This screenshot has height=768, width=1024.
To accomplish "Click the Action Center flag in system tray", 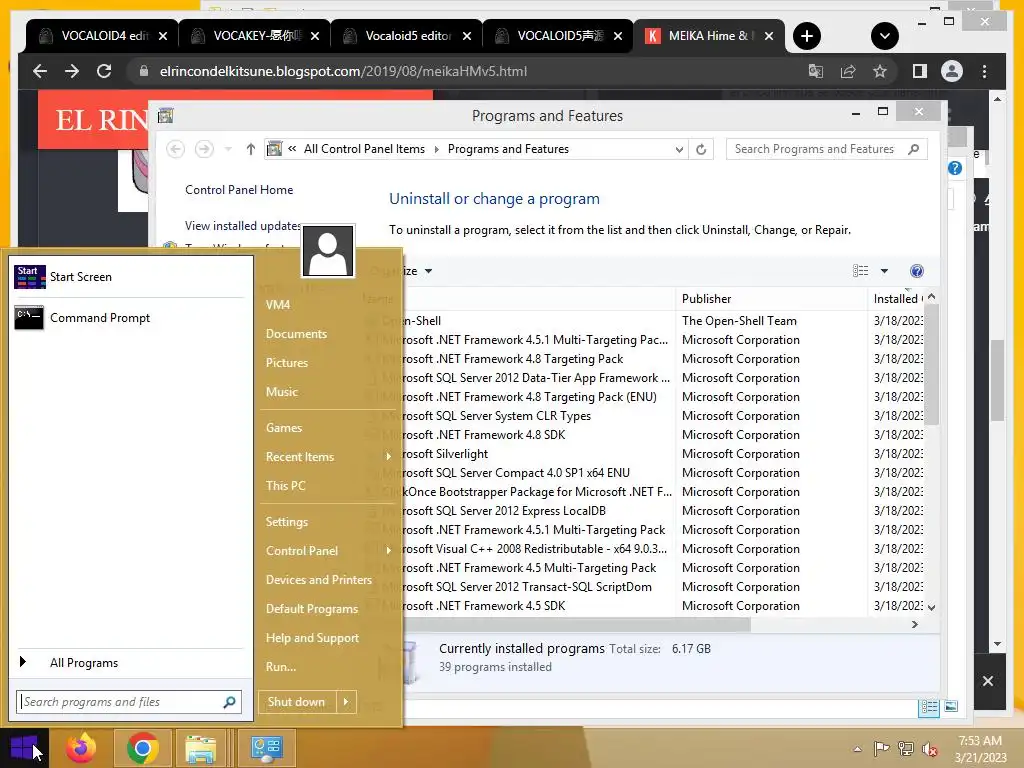I will [x=882, y=749].
